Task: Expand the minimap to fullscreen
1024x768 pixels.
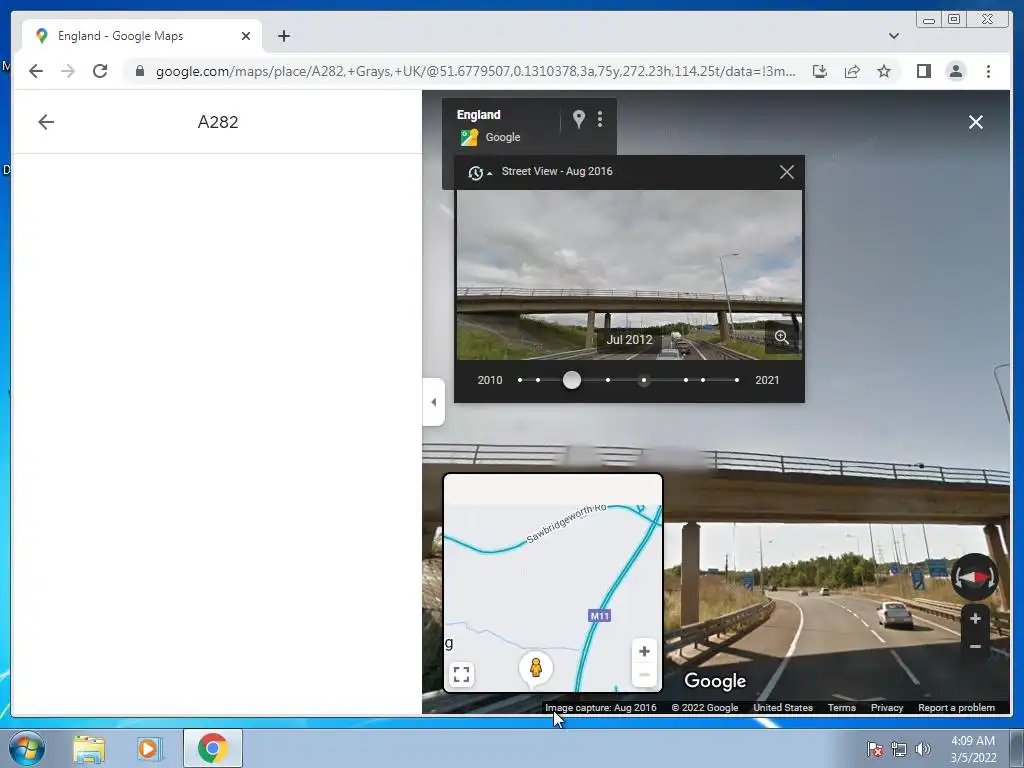Action: pos(461,674)
